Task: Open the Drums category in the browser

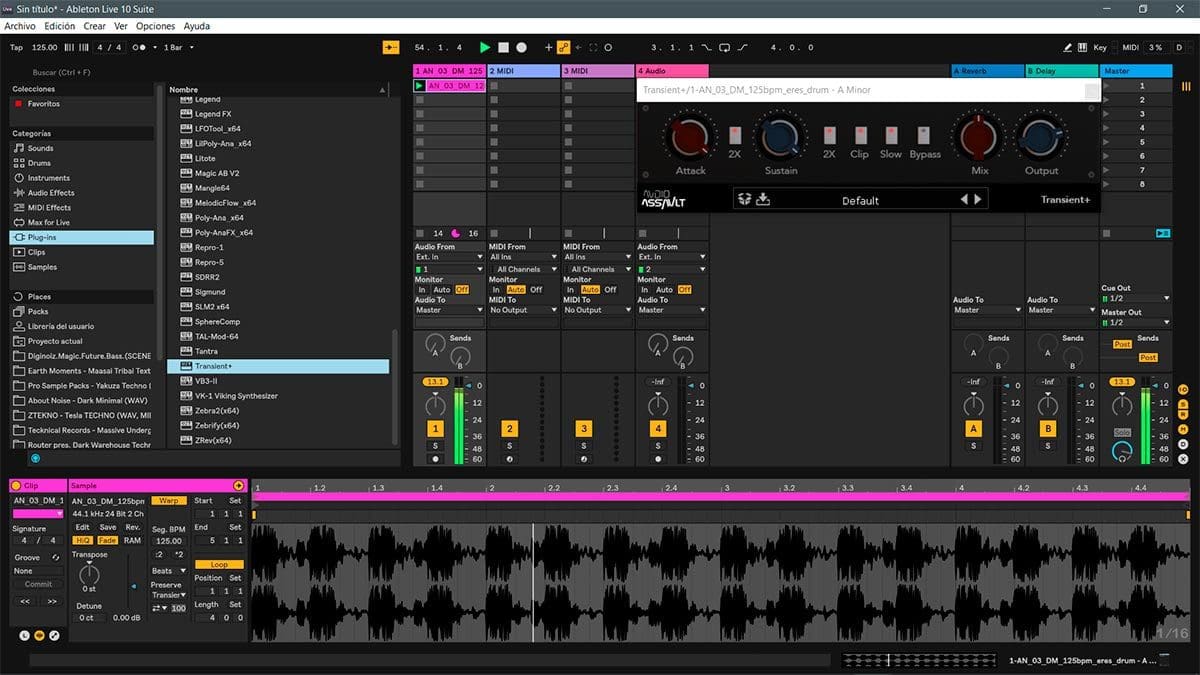Action: (x=39, y=163)
